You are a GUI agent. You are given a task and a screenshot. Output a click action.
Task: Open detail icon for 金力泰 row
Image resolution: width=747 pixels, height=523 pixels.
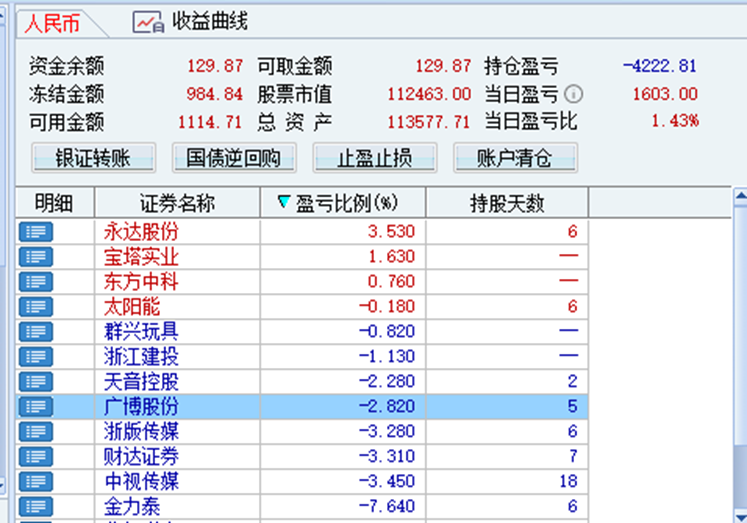[x=36, y=506]
